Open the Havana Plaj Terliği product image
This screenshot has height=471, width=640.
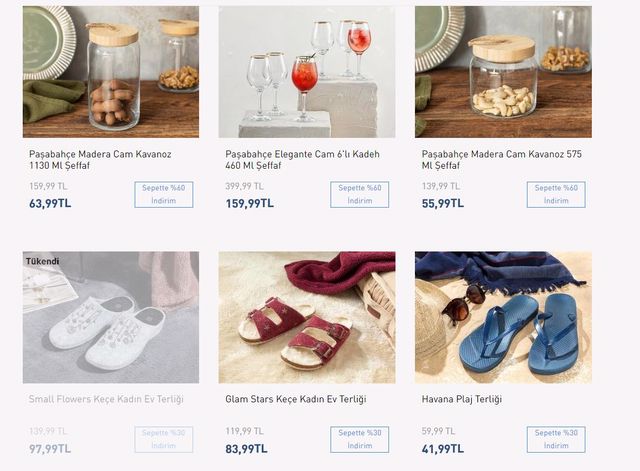click(503, 318)
